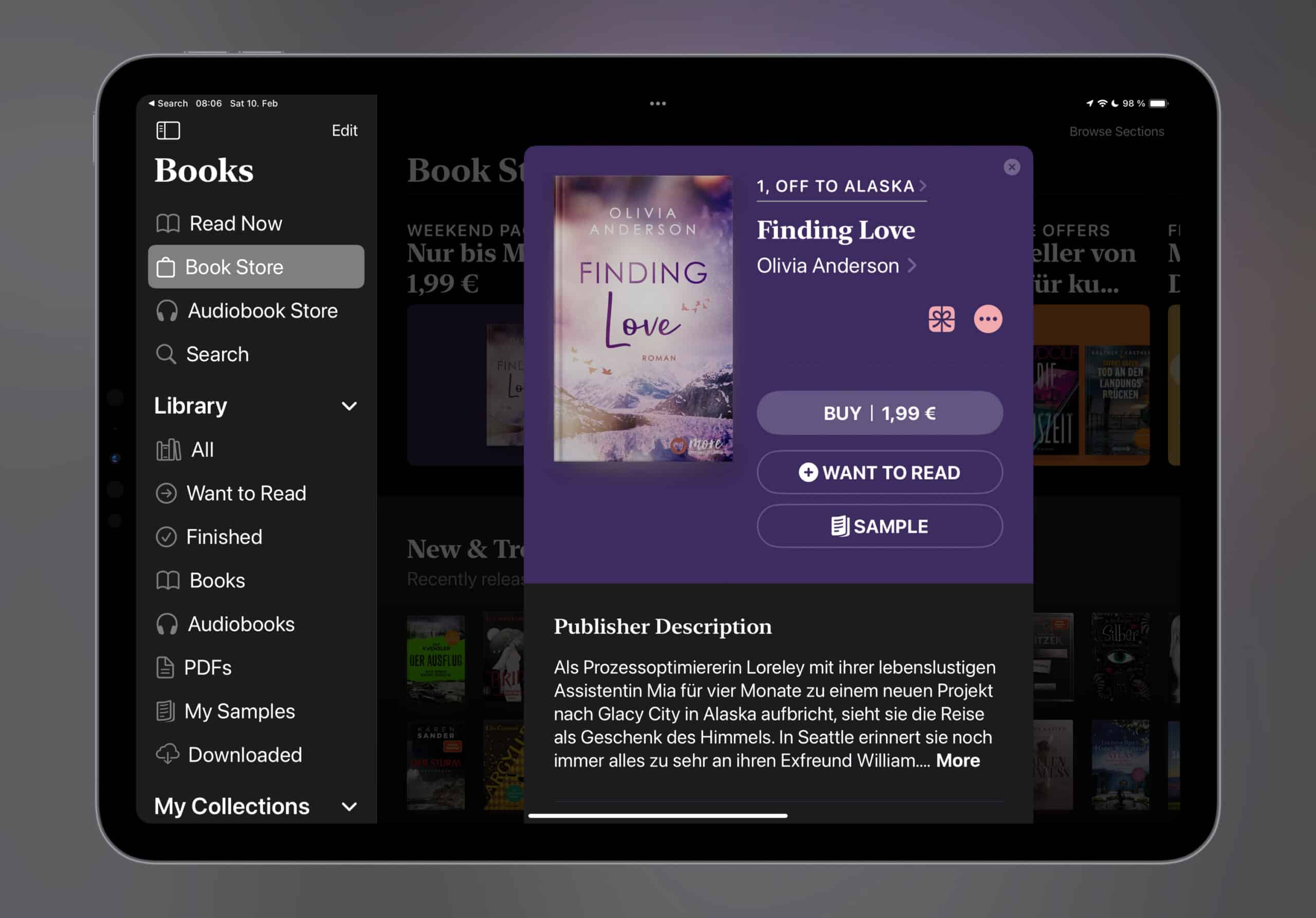1316x918 pixels.
Task: Open My Samples collection
Action: click(x=255, y=711)
